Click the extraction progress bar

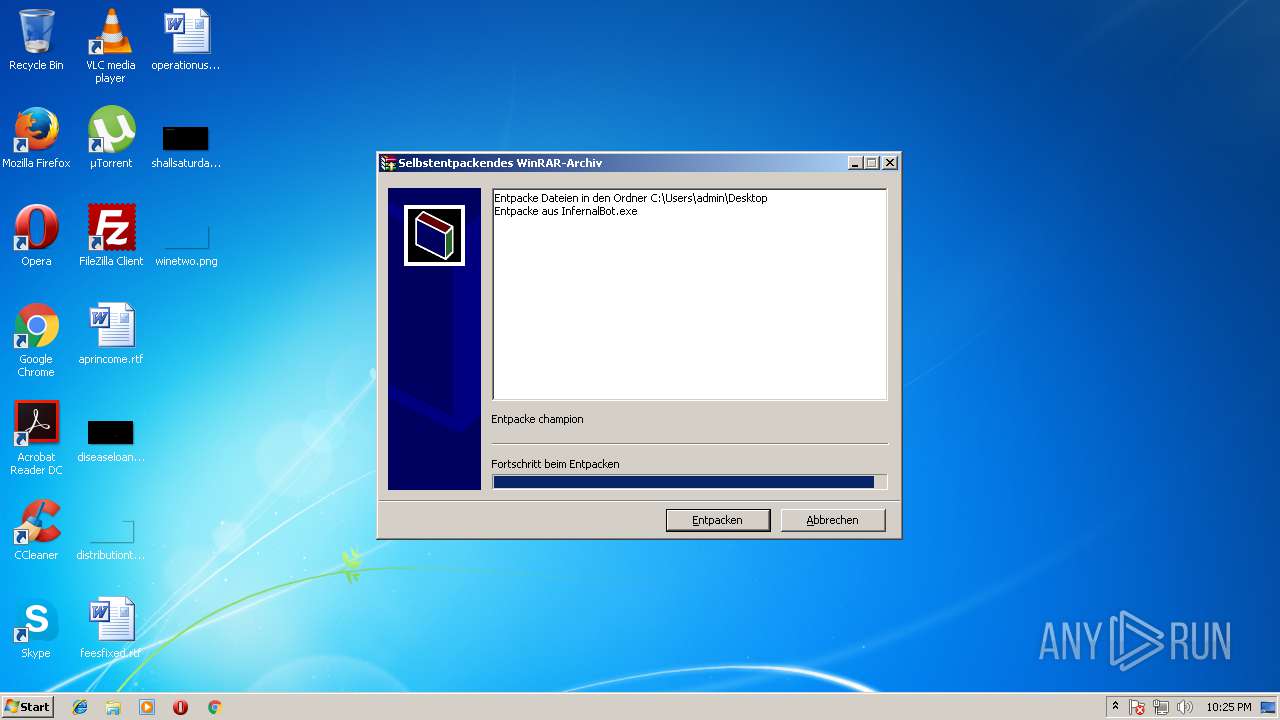point(689,482)
